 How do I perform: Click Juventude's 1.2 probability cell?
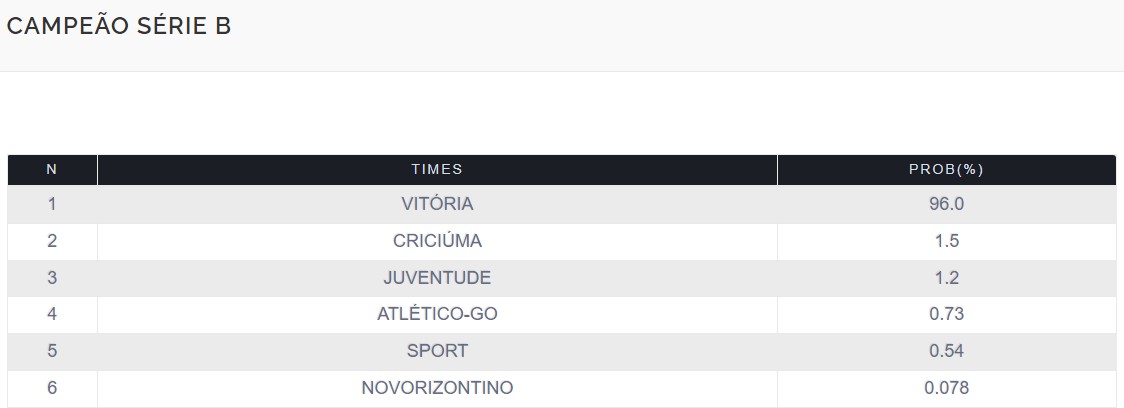click(x=946, y=278)
